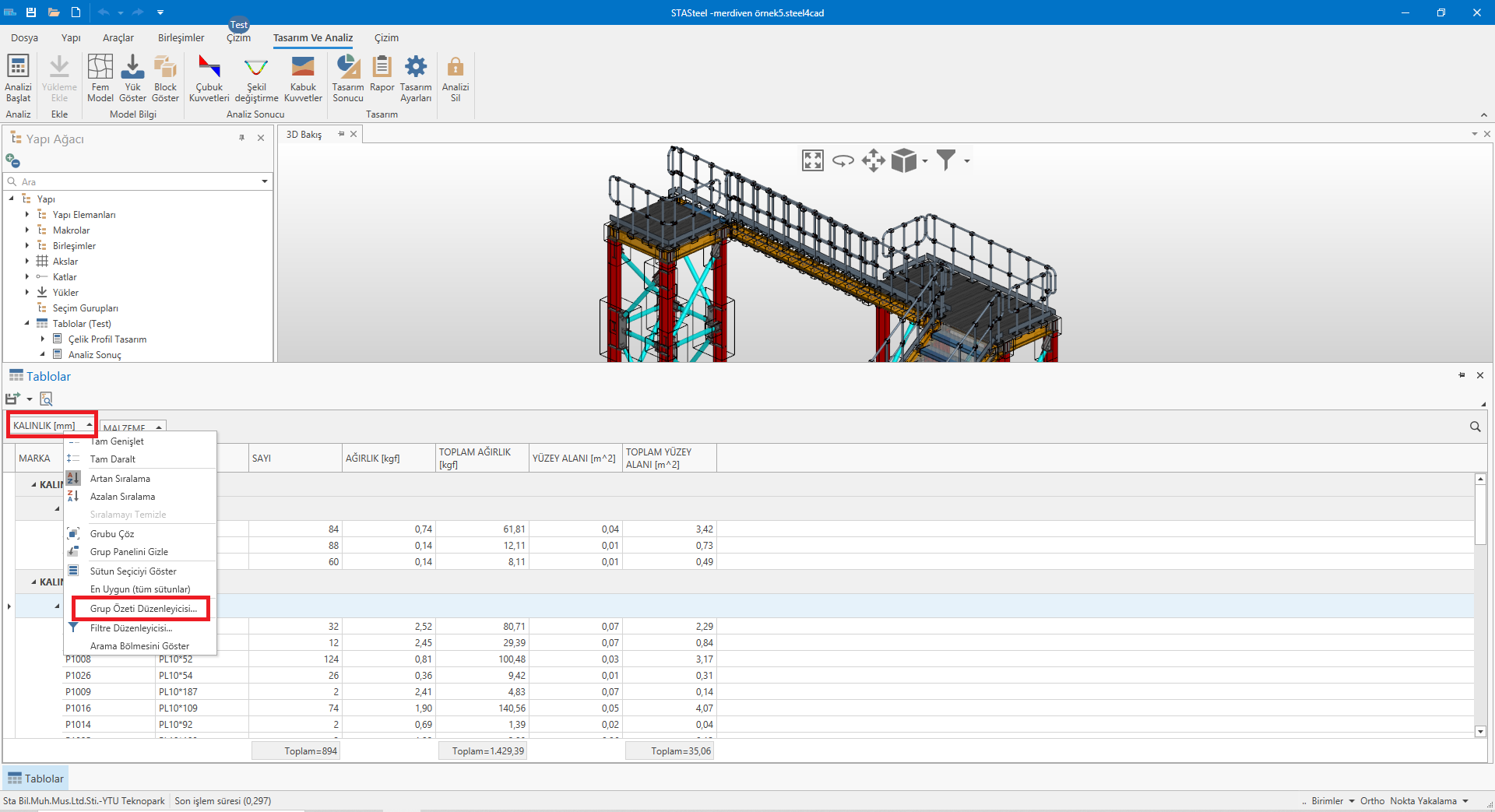Select Grup Panelini Gizle option
The image size is (1495, 812).
tap(129, 552)
